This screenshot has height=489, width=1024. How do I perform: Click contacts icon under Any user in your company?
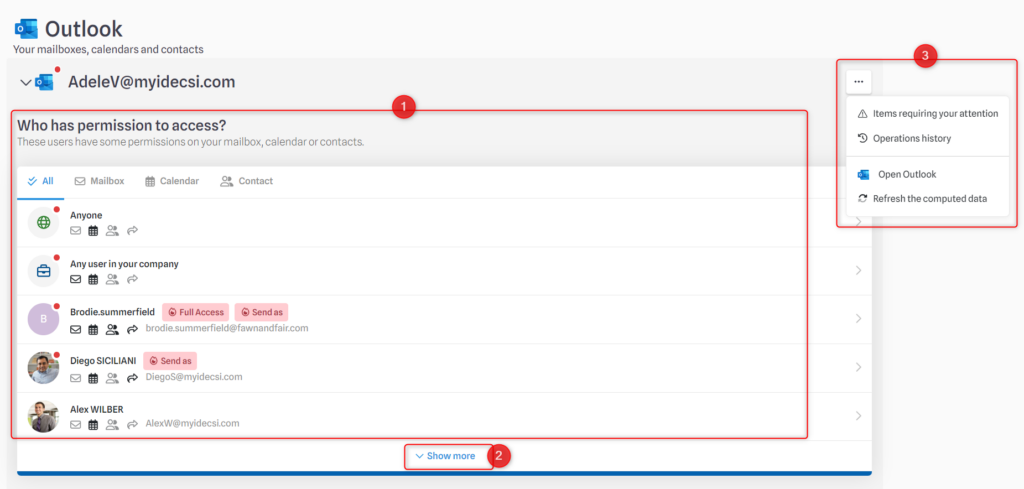pos(112,279)
